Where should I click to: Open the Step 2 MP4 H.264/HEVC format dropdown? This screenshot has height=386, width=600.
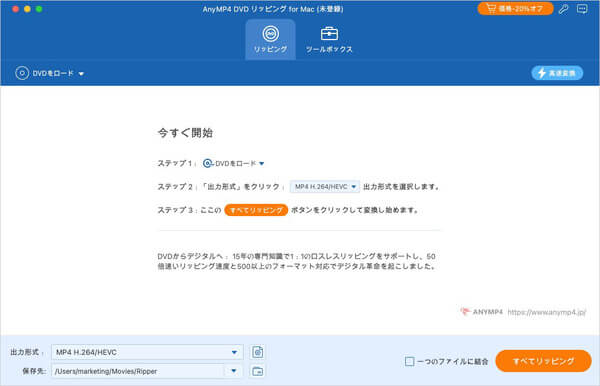[x=324, y=187]
